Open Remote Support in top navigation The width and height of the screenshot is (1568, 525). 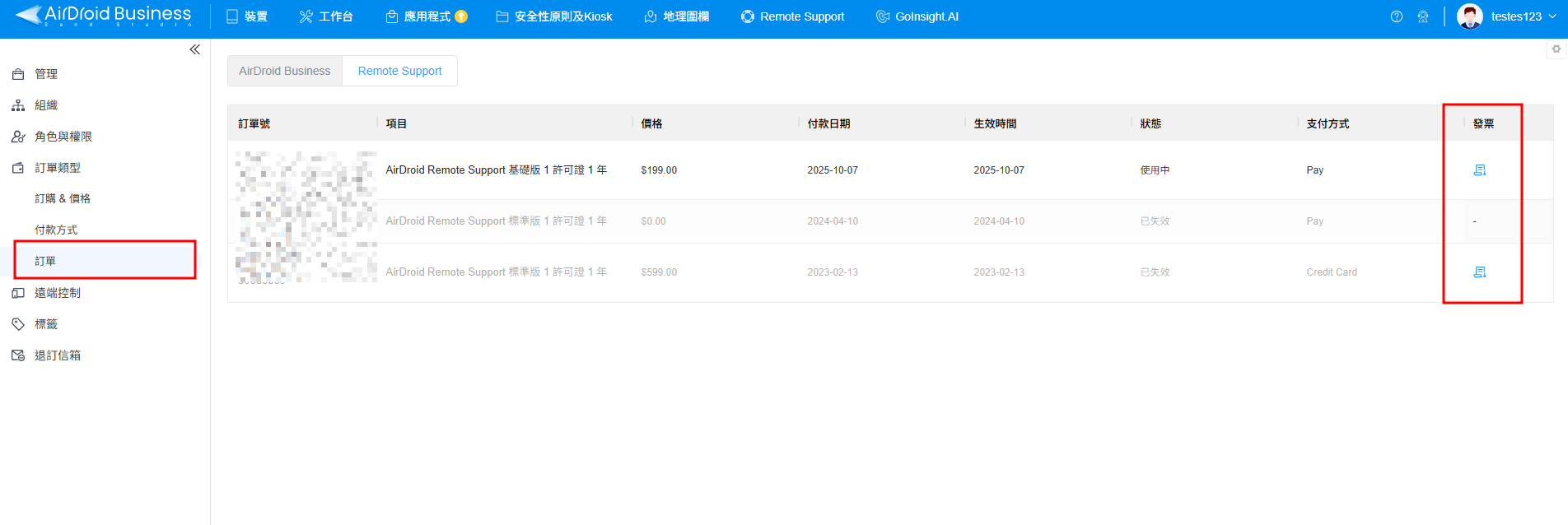792,16
